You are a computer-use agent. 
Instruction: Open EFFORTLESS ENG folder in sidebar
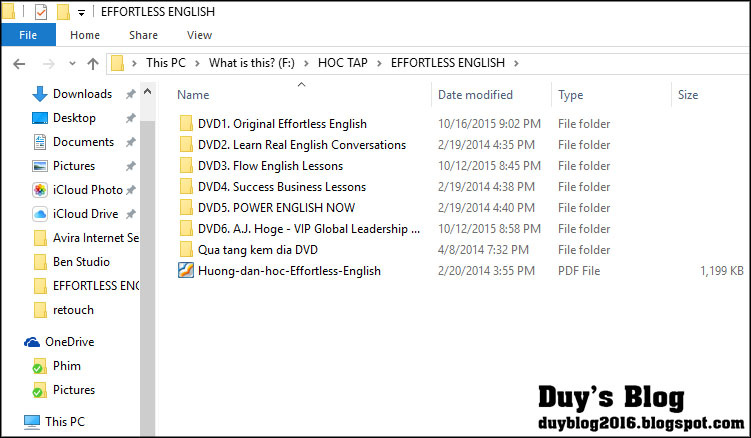[96, 286]
